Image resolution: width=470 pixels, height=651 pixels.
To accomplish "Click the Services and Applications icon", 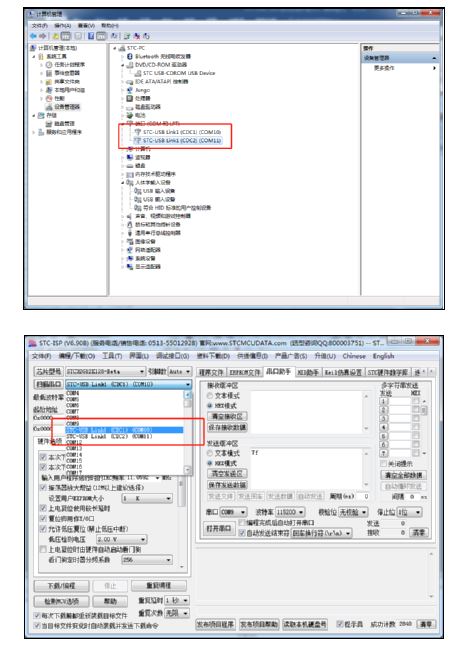I will click(41, 132).
